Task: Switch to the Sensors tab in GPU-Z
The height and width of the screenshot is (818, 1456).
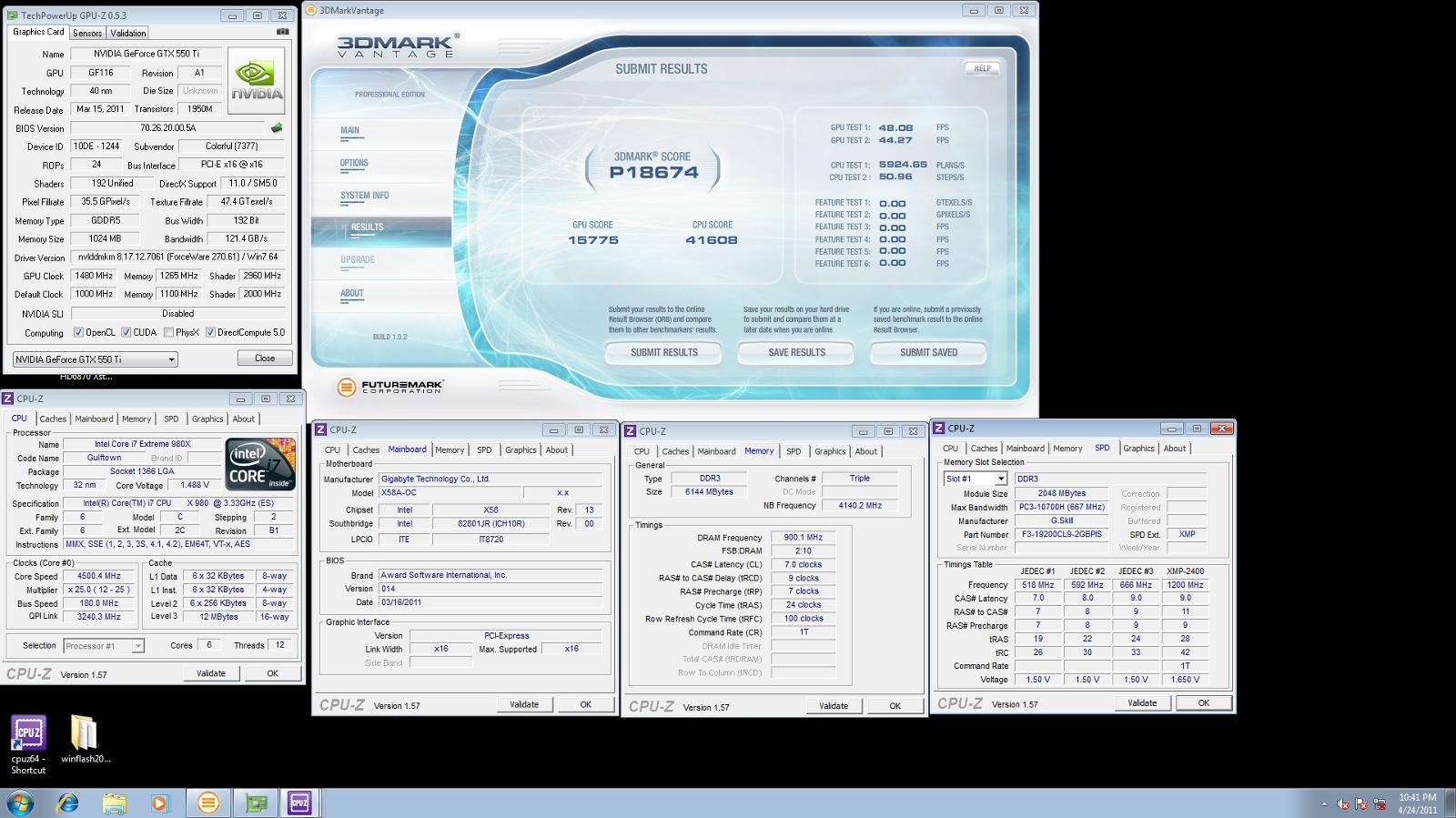Action: [87, 33]
